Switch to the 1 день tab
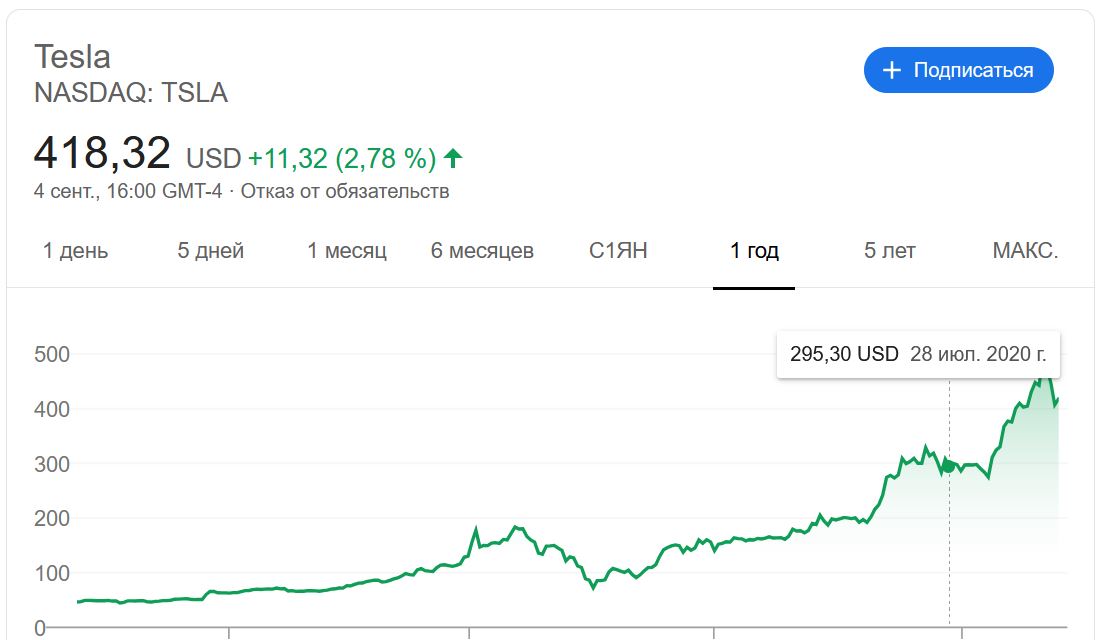Image resolution: width=1099 pixels, height=640 pixels. point(75,251)
